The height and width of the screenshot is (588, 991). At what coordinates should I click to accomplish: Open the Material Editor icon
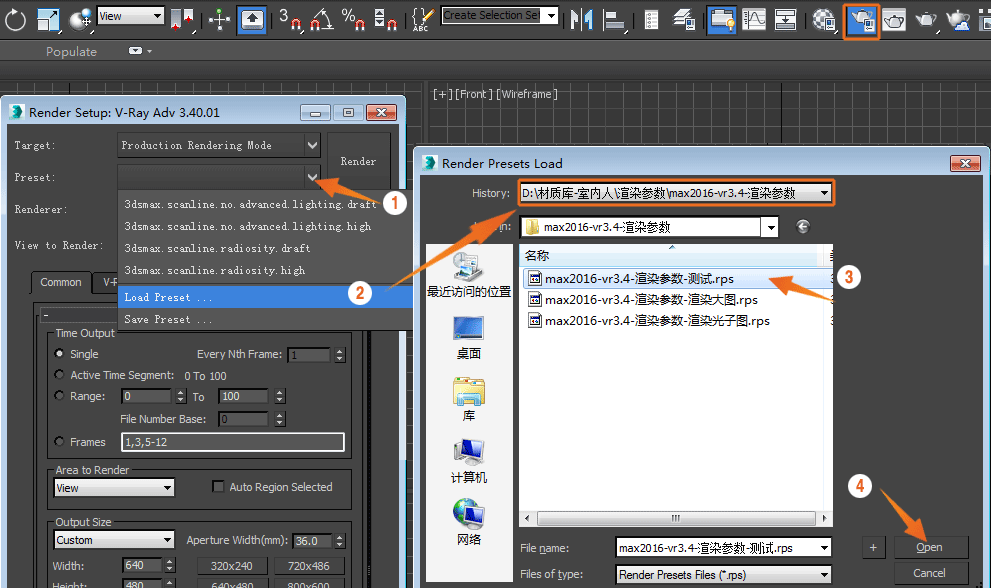tap(824, 20)
